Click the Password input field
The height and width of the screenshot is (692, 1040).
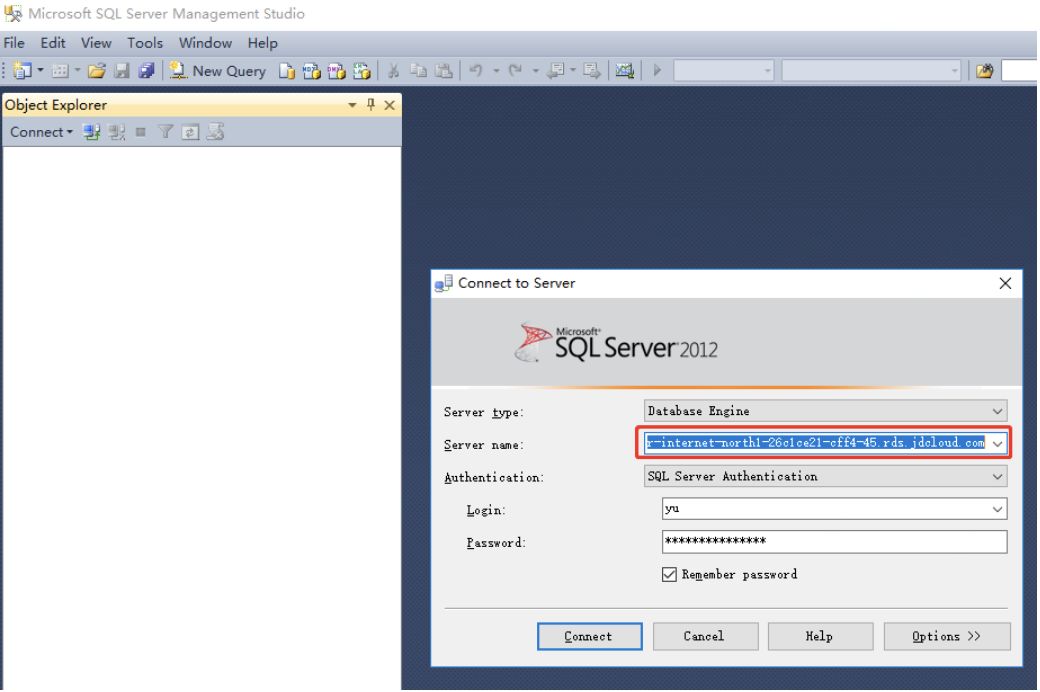[x=834, y=541]
